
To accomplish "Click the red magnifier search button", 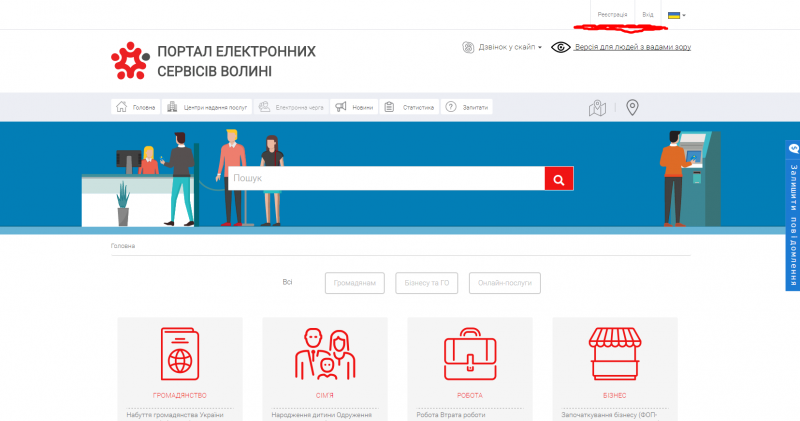I will [559, 179].
